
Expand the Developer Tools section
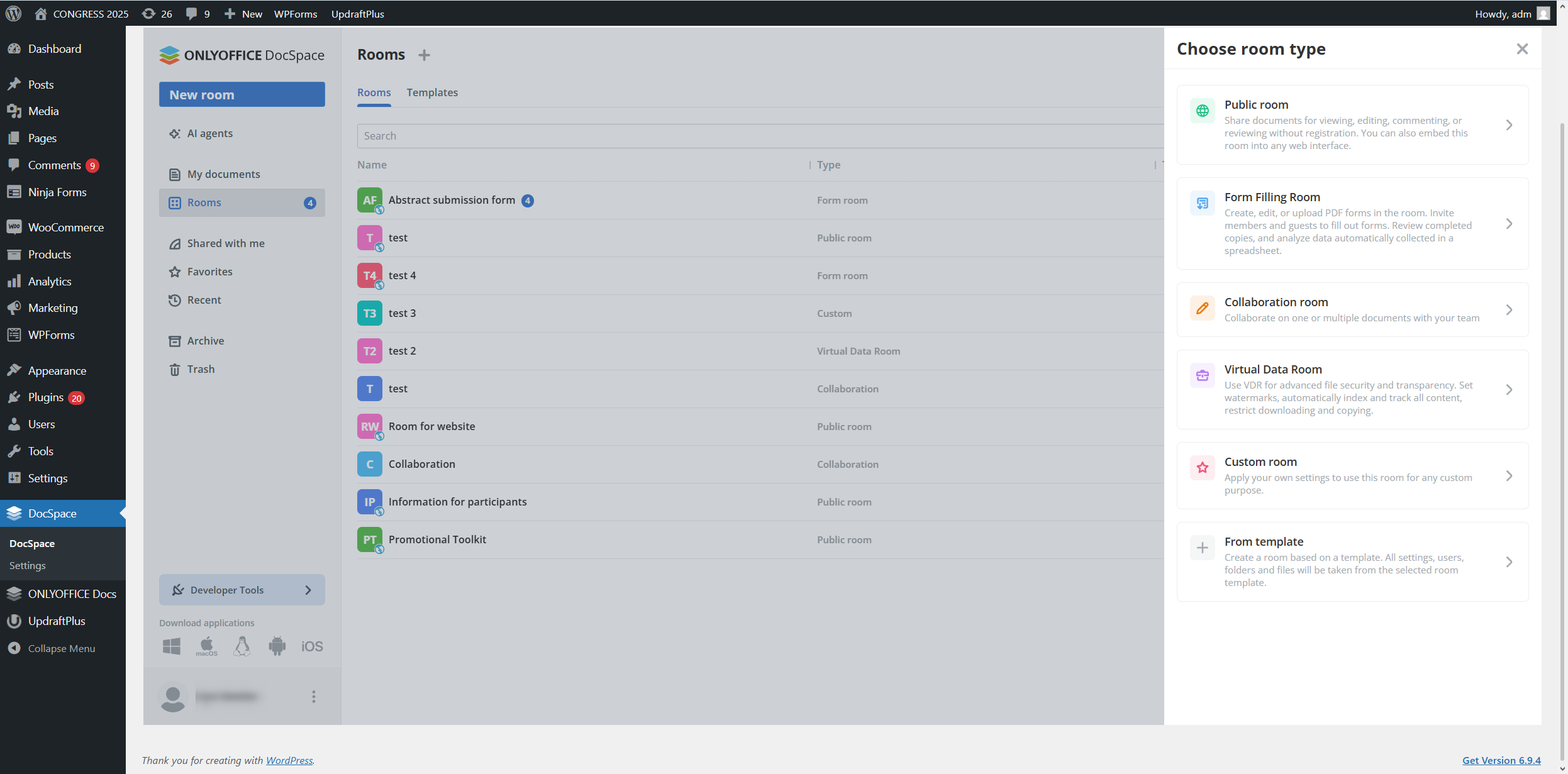coord(242,590)
